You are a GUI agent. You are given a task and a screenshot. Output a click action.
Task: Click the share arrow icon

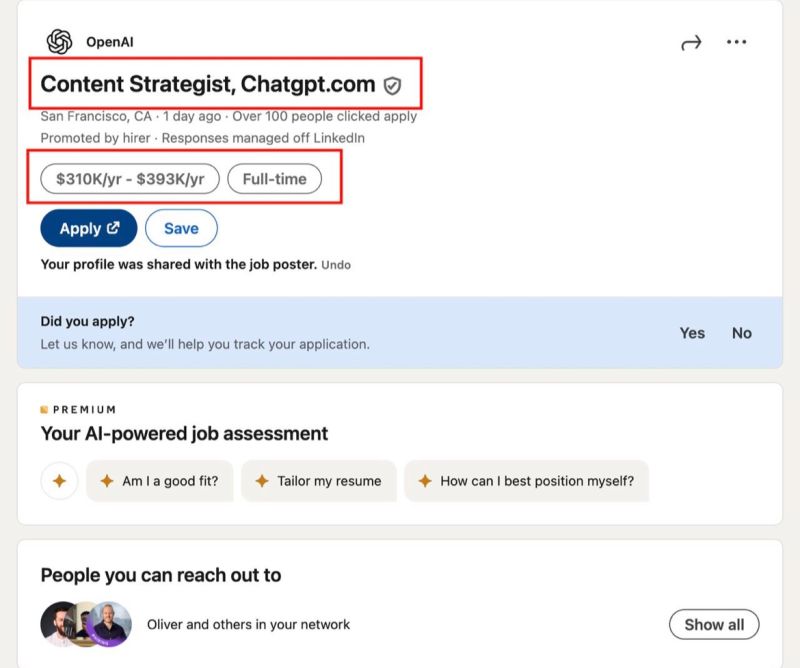pyautogui.click(x=691, y=43)
